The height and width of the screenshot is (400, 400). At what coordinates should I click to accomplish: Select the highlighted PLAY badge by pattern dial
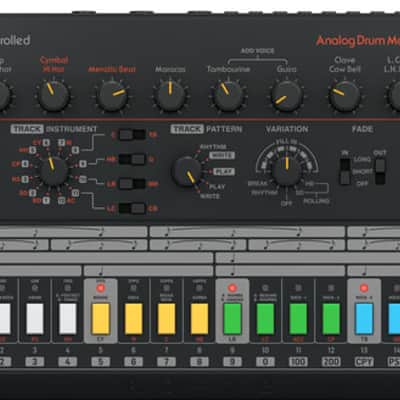pyautogui.click(x=224, y=172)
